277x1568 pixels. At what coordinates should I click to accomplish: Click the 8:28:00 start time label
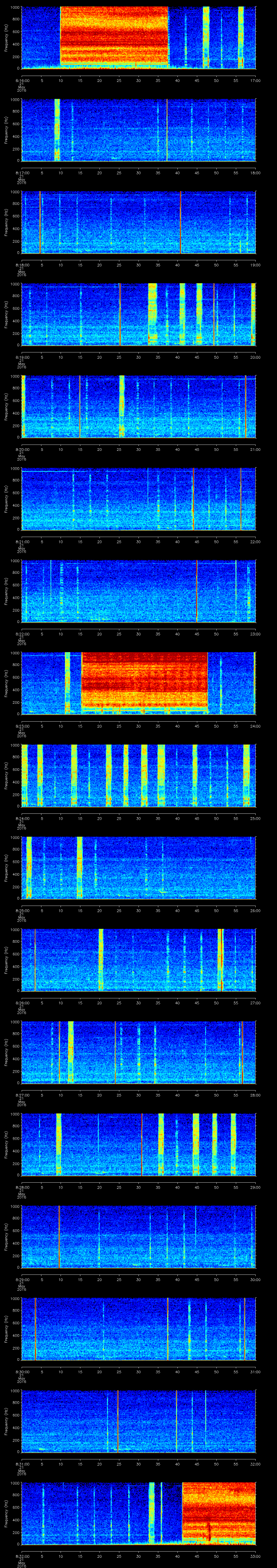point(21,1187)
